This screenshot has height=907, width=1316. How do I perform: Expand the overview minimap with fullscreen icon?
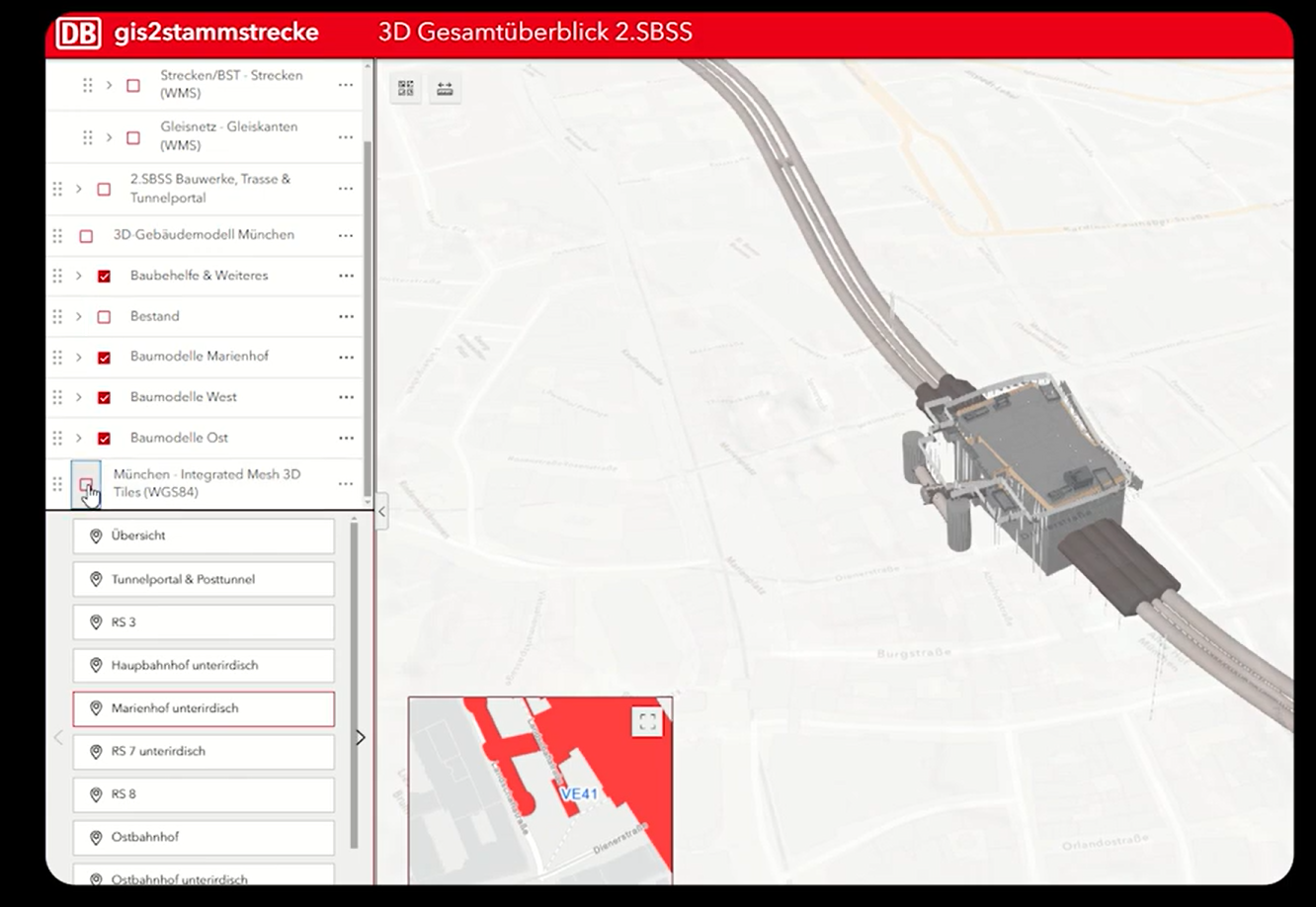(x=647, y=722)
